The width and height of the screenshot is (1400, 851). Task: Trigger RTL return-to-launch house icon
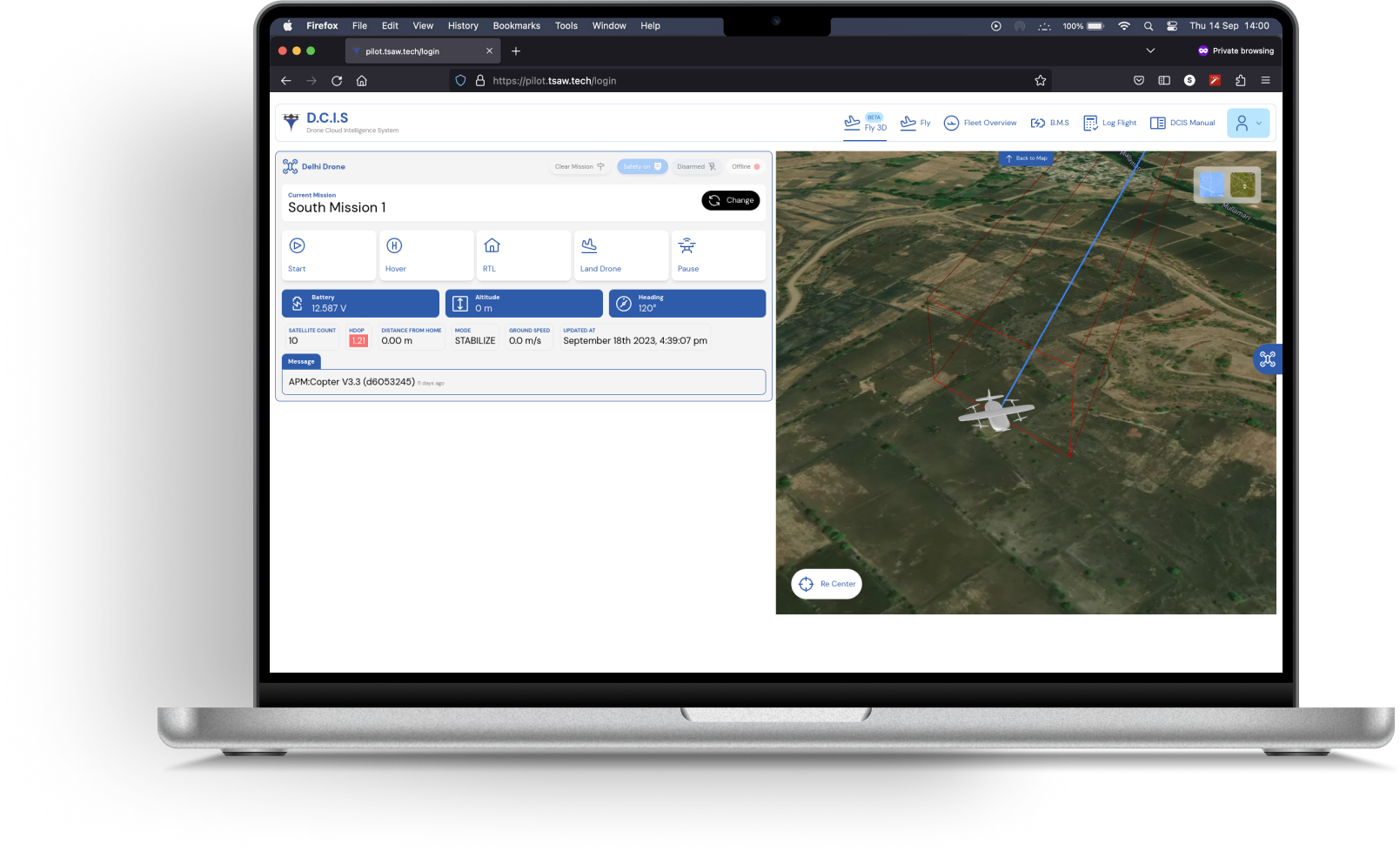coord(492,246)
